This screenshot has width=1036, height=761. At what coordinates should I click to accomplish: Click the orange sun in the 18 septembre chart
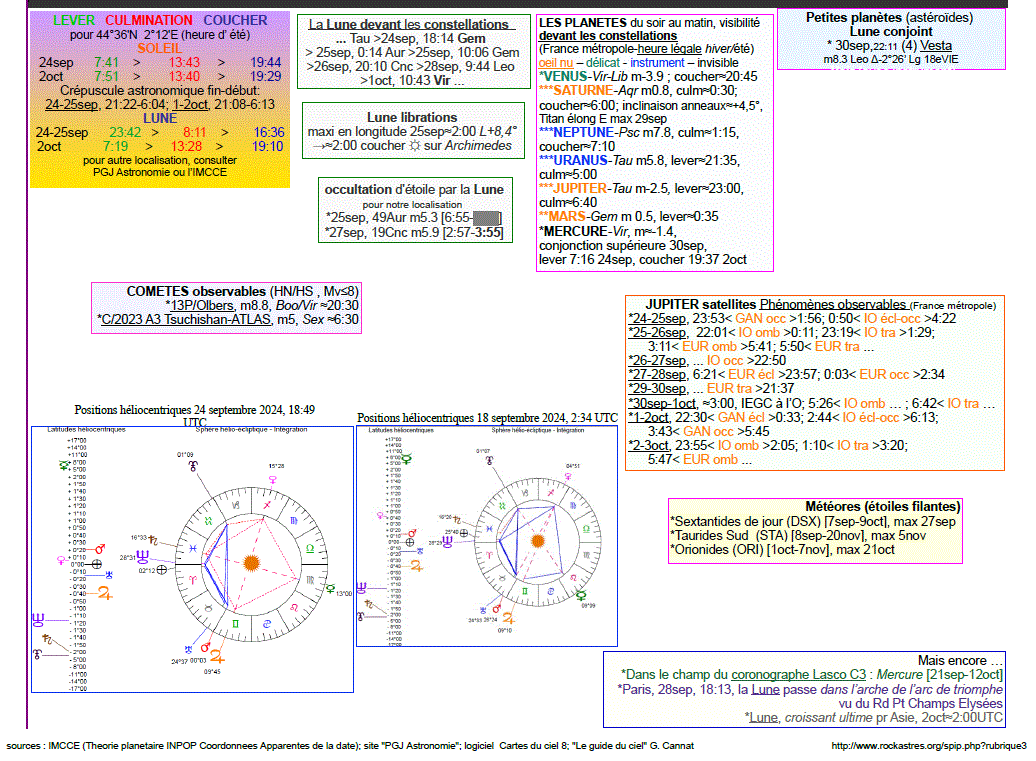coord(538,541)
